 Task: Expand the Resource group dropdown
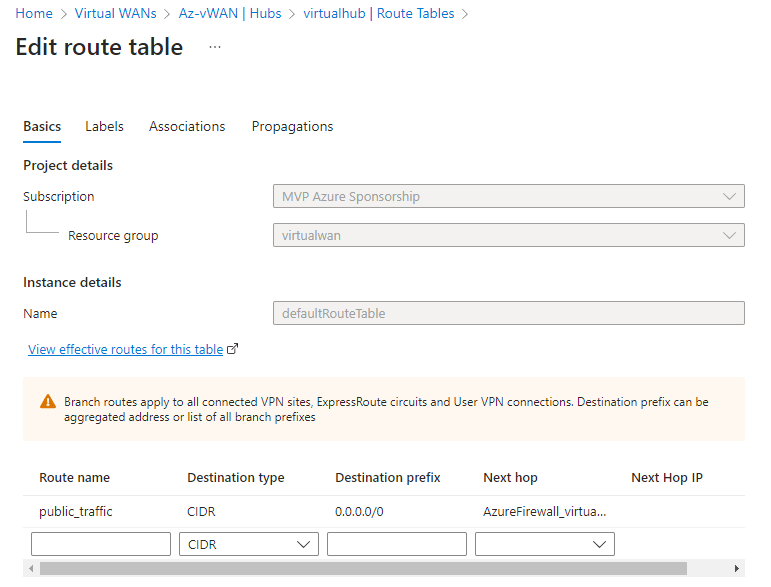508,235
